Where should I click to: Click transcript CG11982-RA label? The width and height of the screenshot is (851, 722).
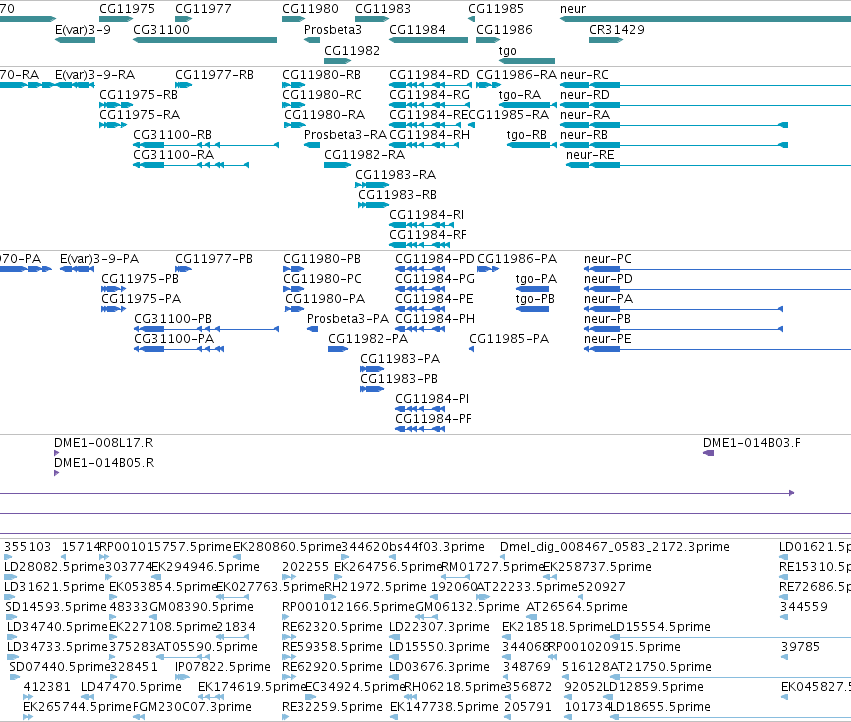click(365, 155)
